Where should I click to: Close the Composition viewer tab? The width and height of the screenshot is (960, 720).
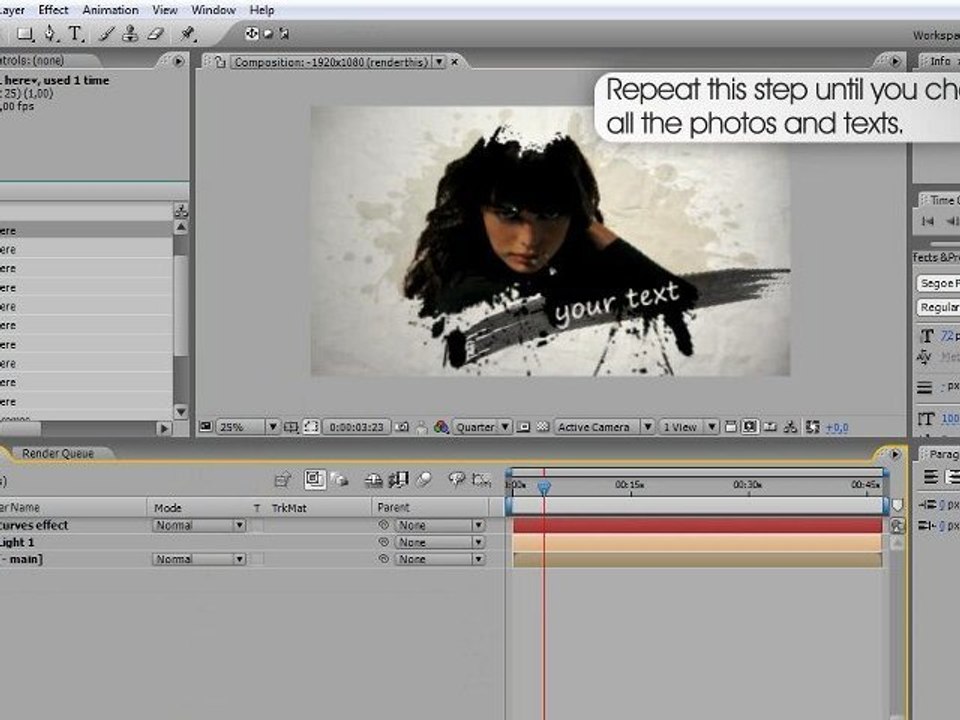tap(455, 62)
